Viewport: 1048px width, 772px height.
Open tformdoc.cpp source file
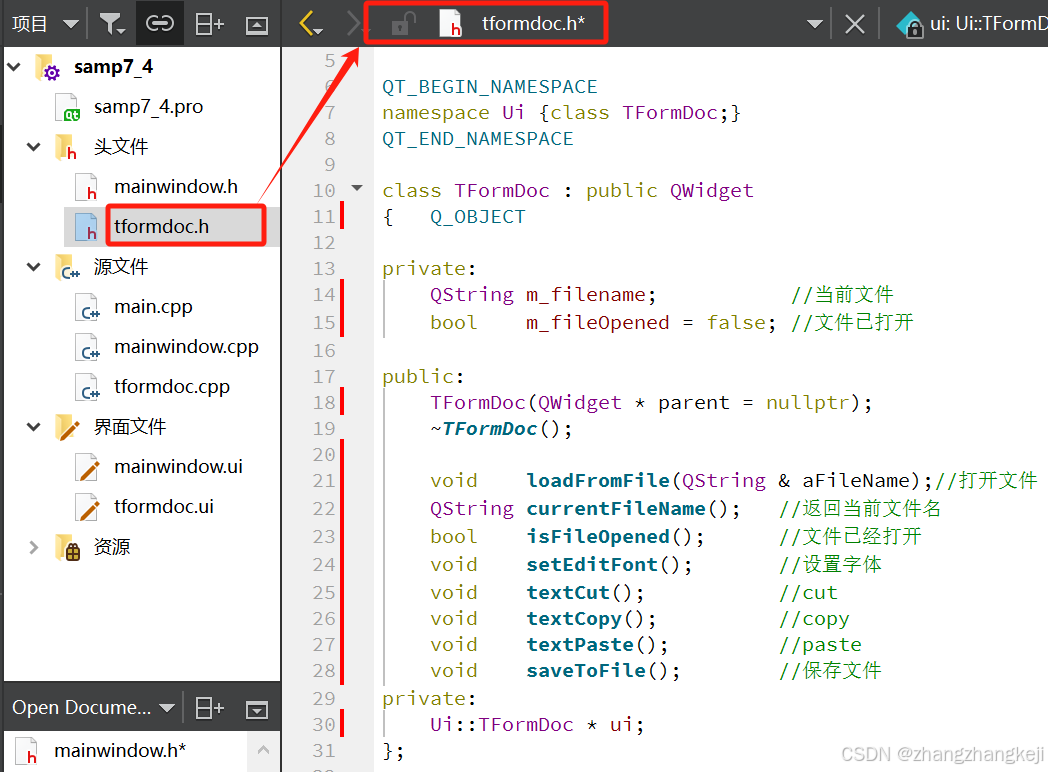click(172, 387)
